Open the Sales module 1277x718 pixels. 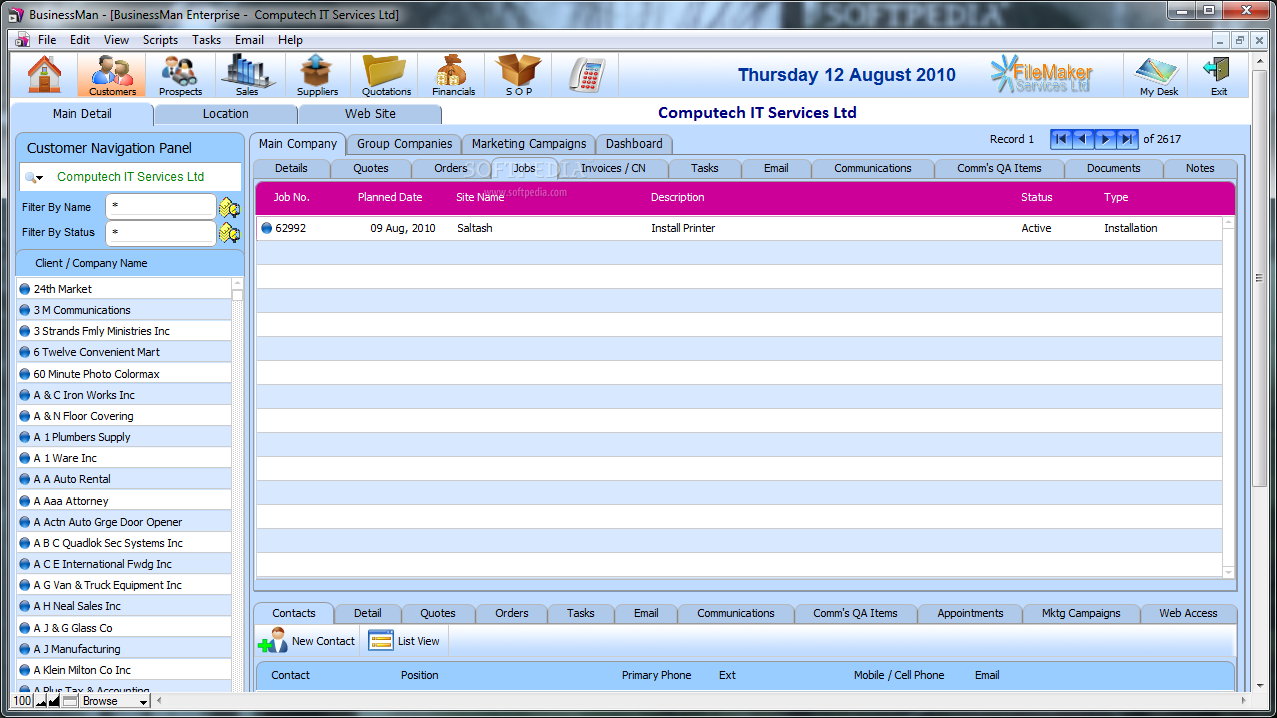[x=247, y=75]
